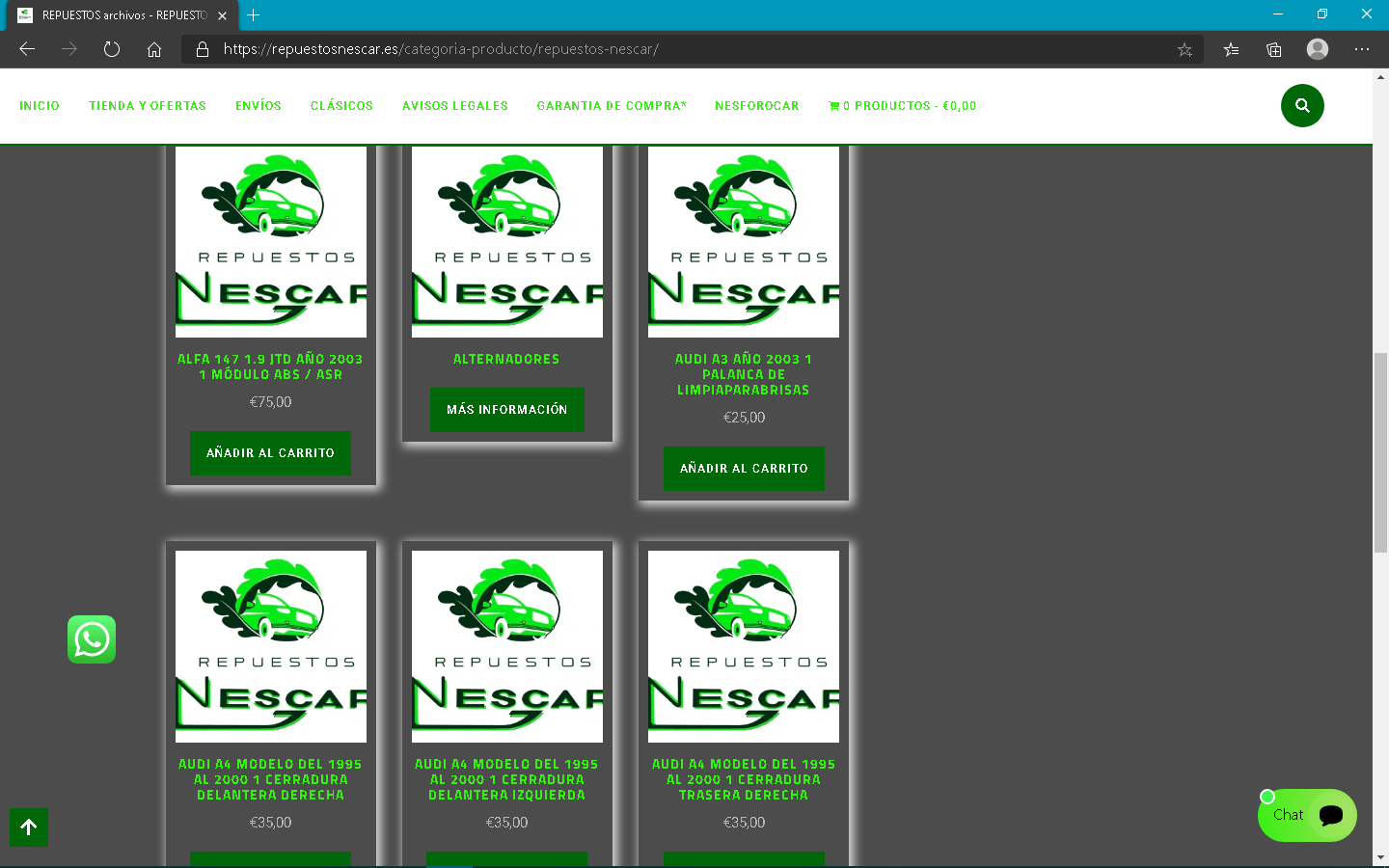1389x868 pixels.
Task: Click the green search magnifier button
Action: click(x=1302, y=106)
